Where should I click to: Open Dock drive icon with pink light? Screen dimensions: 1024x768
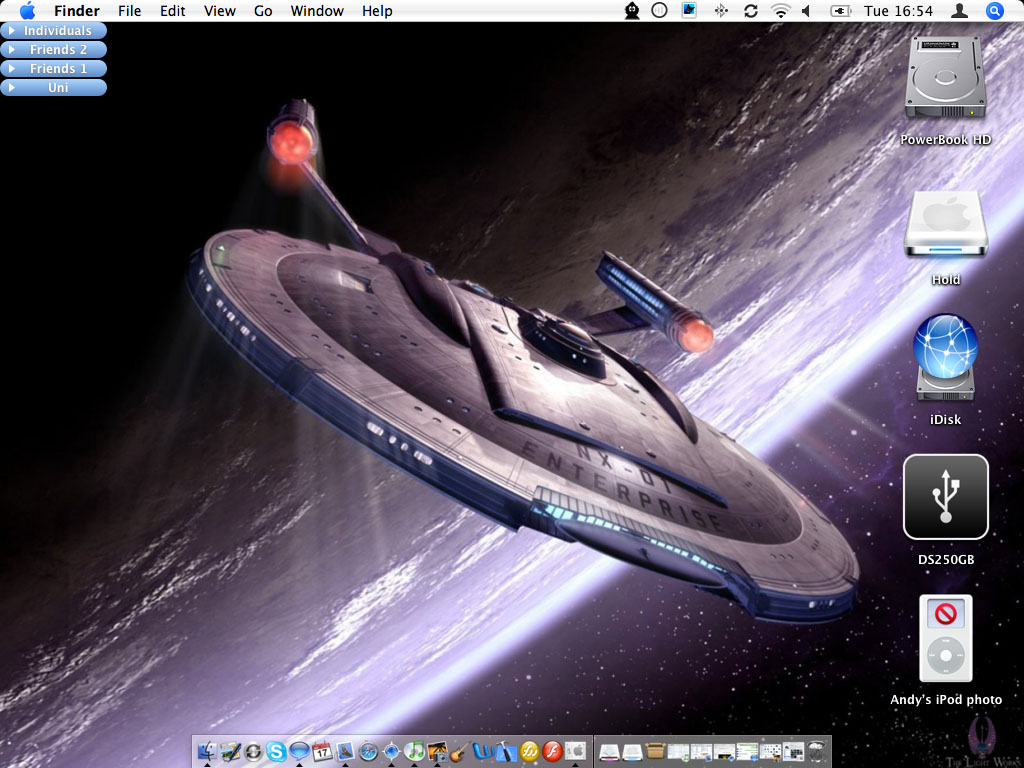(609, 752)
